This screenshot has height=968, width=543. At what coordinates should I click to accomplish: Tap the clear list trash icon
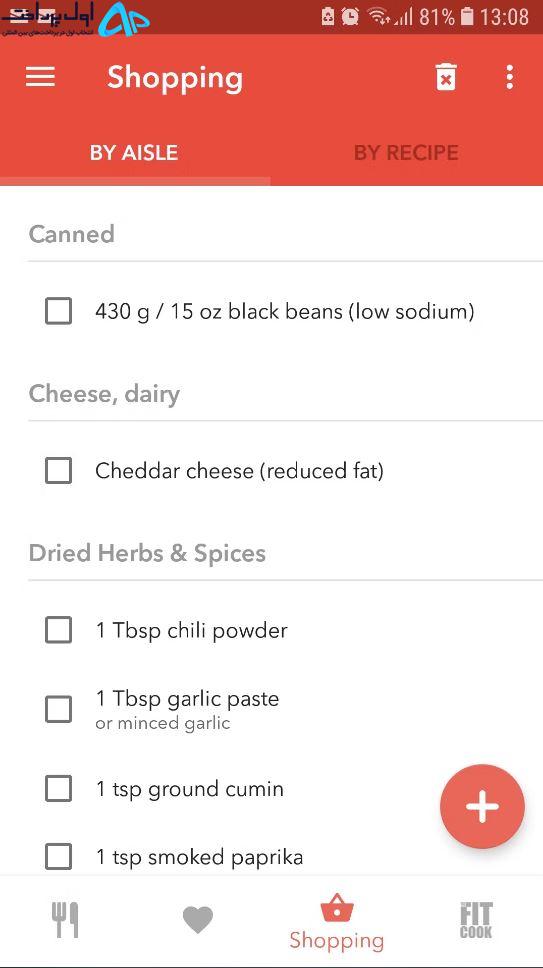(x=446, y=77)
